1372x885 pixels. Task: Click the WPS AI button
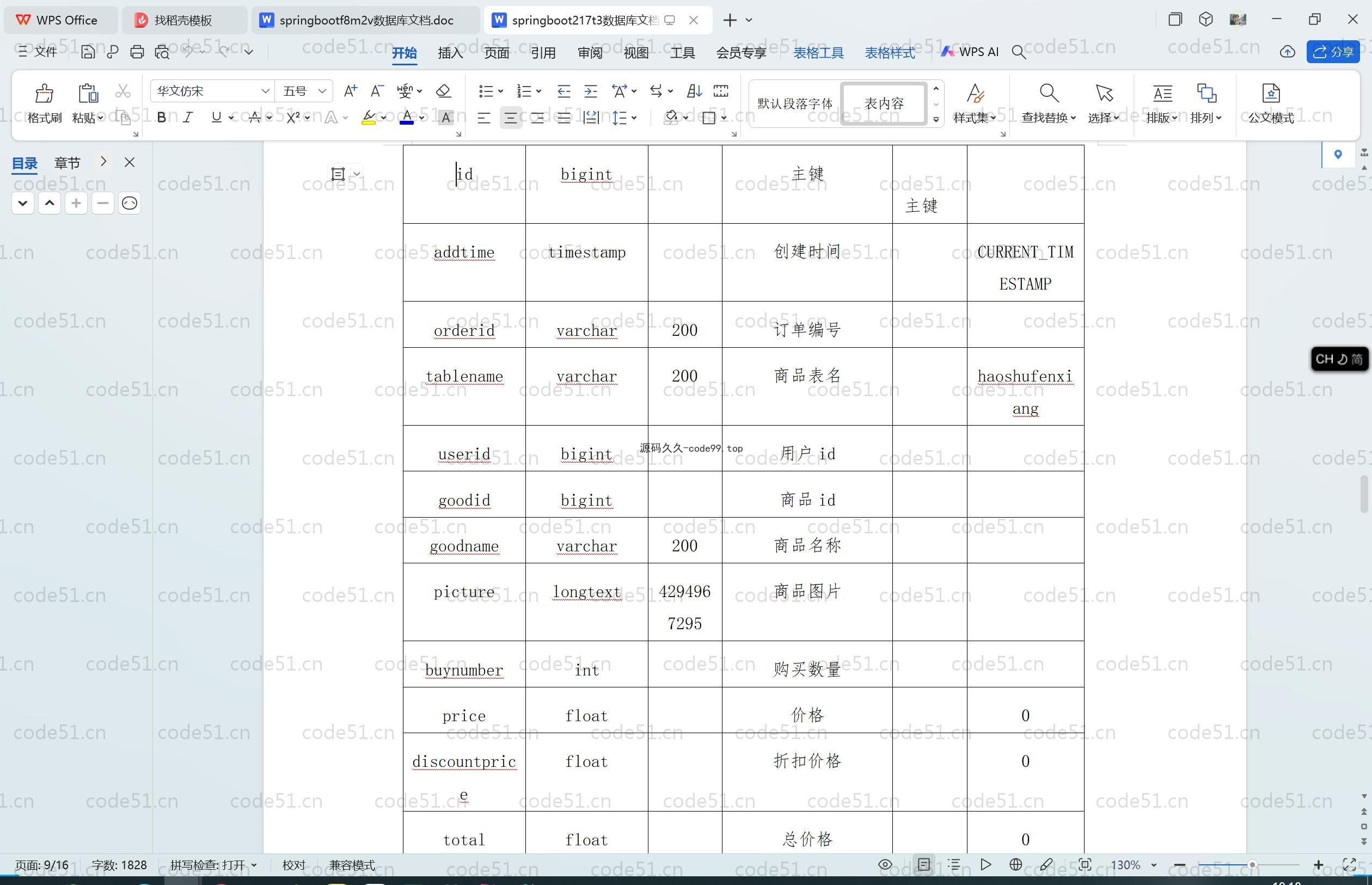tap(970, 52)
